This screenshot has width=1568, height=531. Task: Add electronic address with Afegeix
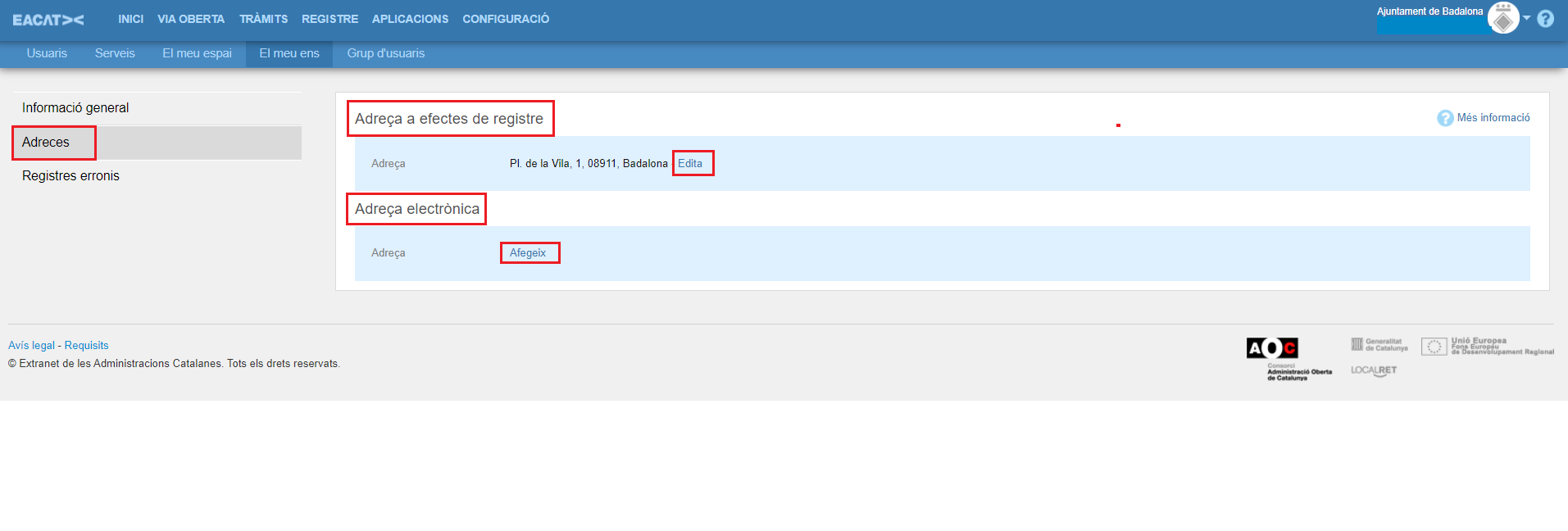pos(528,253)
